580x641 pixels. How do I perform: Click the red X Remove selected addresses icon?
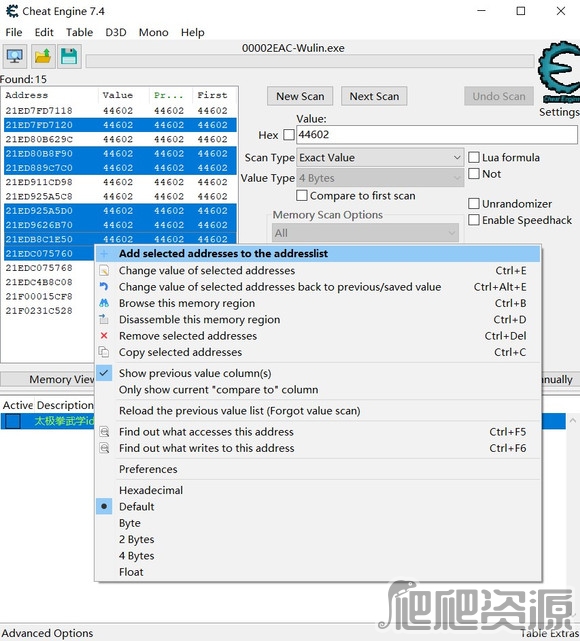pos(104,336)
